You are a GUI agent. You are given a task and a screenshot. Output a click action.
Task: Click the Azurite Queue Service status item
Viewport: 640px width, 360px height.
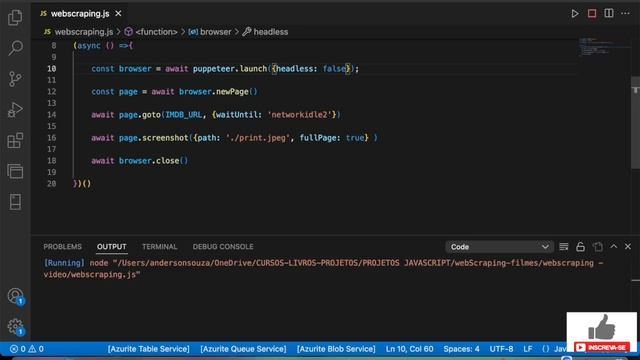[243, 349]
